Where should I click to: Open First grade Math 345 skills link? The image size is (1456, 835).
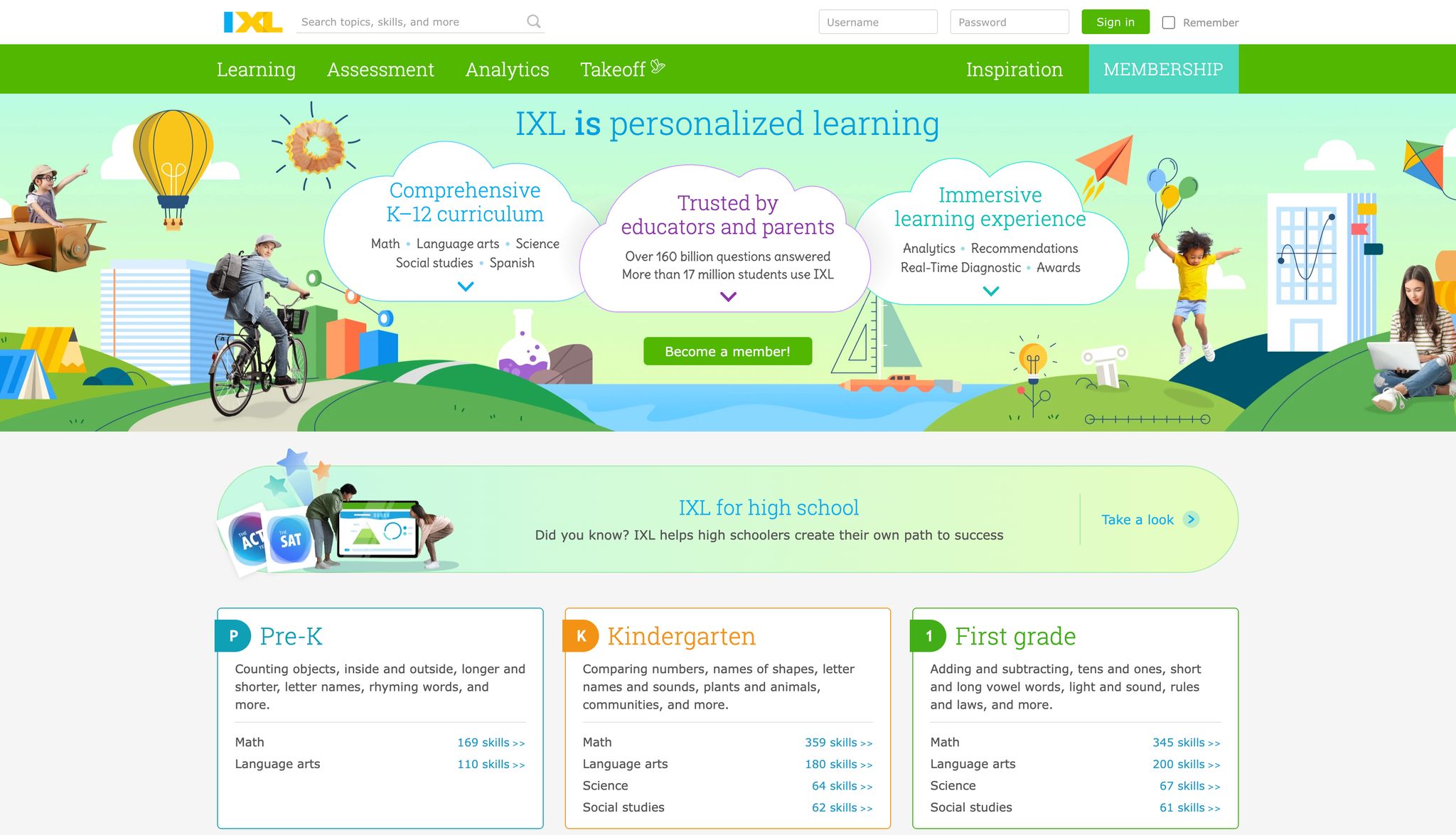click(1186, 743)
